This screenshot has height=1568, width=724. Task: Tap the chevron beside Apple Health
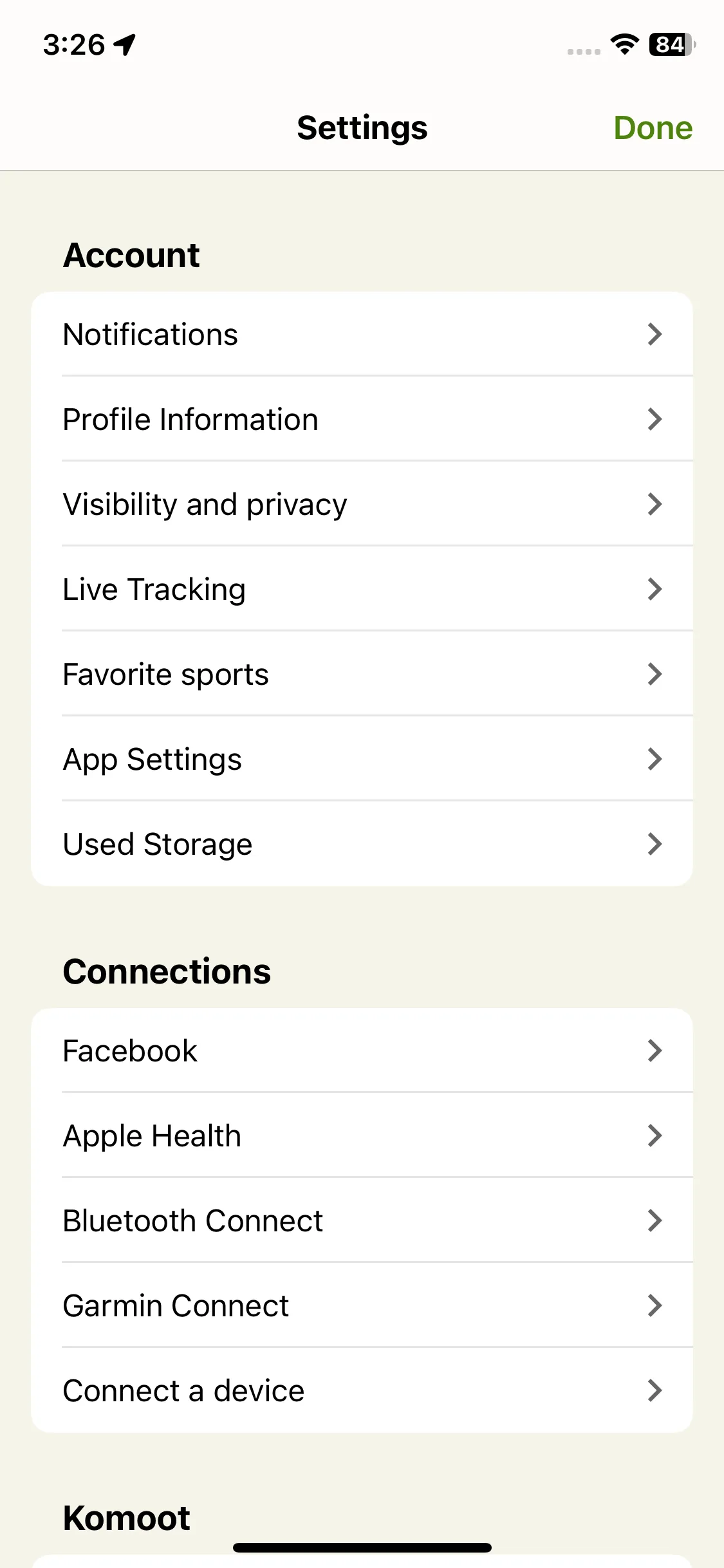[x=654, y=1135]
